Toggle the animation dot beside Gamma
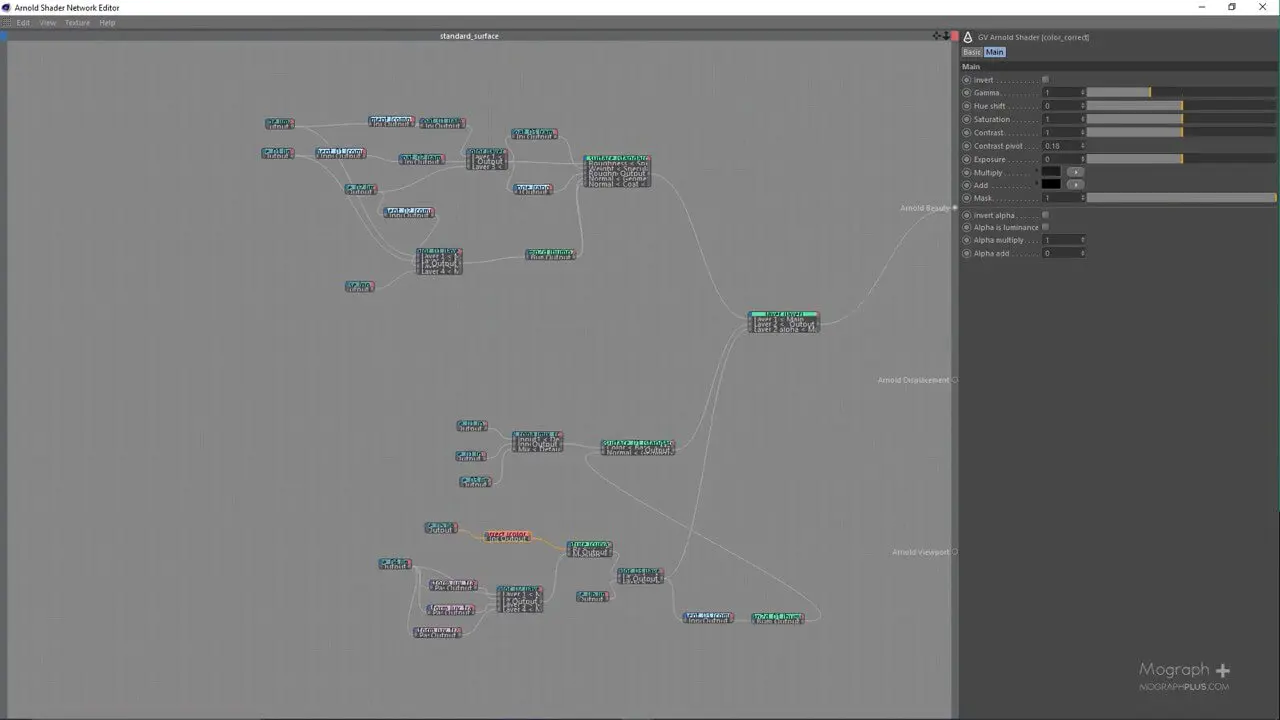This screenshot has width=1280, height=720. pyautogui.click(x=967, y=93)
